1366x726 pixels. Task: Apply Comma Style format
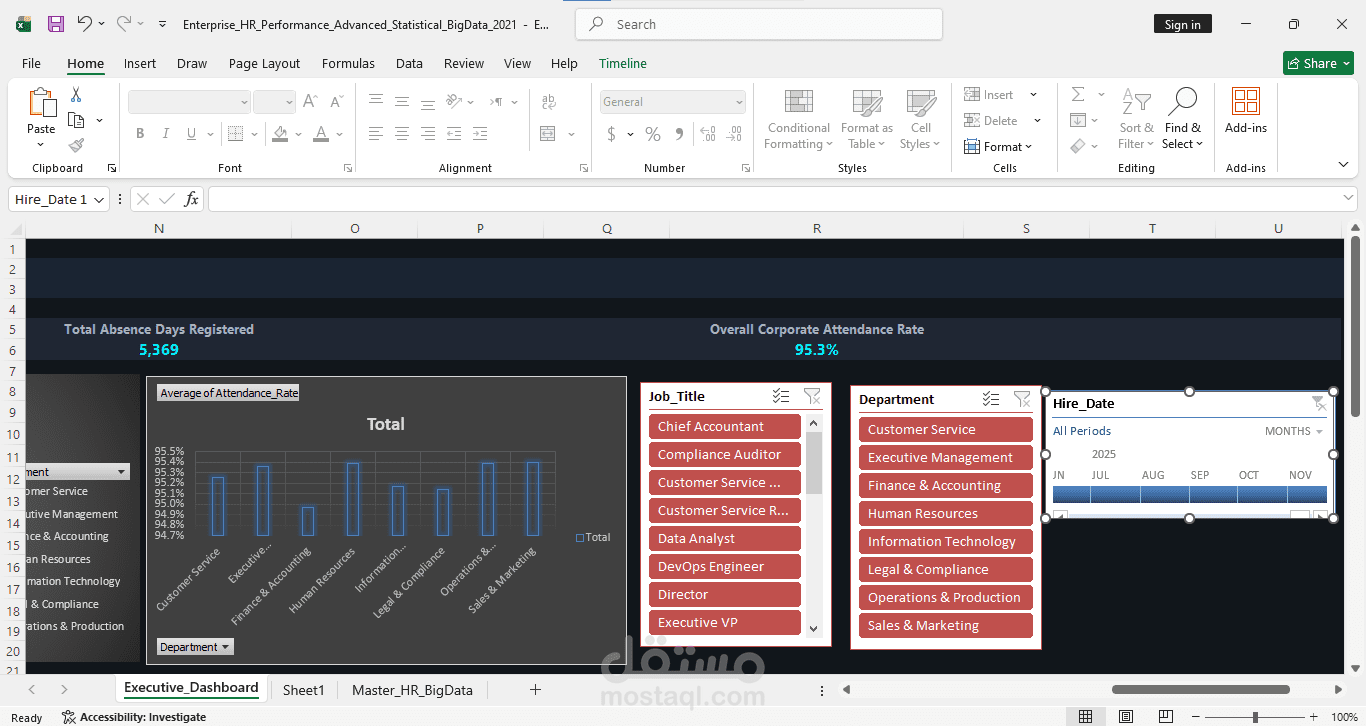[x=681, y=134]
